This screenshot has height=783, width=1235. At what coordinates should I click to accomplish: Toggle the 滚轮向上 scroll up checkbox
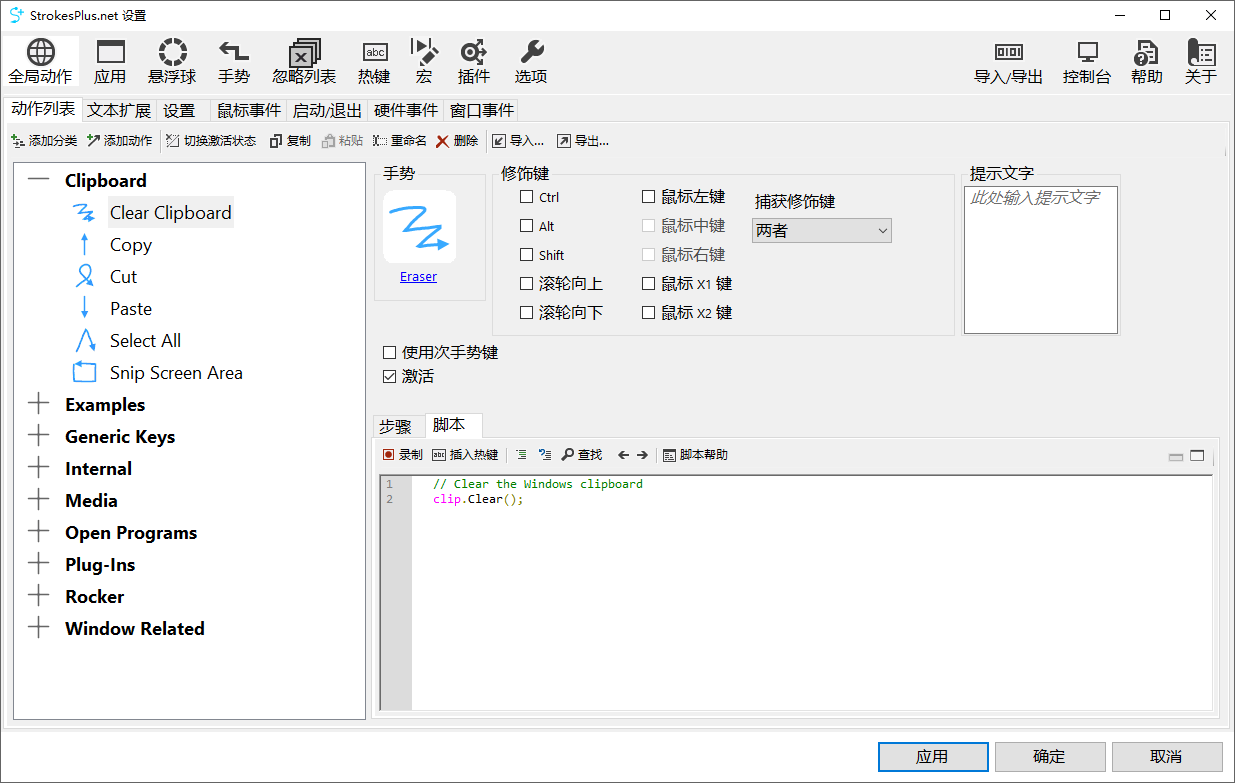tap(527, 284)
